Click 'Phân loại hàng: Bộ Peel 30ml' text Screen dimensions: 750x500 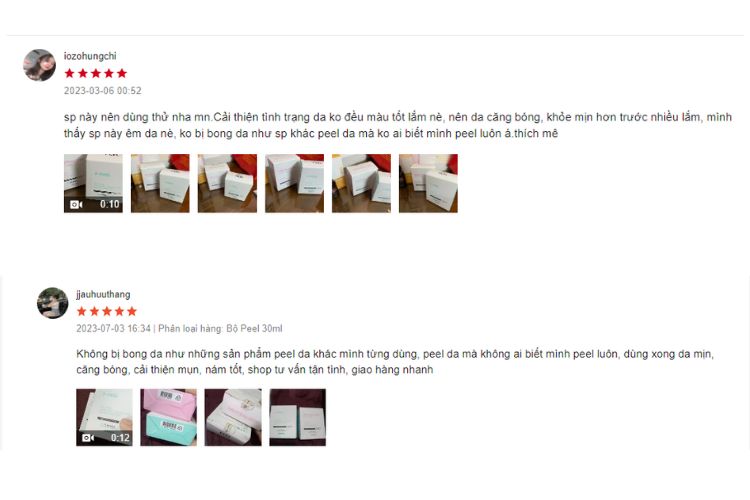221,328
